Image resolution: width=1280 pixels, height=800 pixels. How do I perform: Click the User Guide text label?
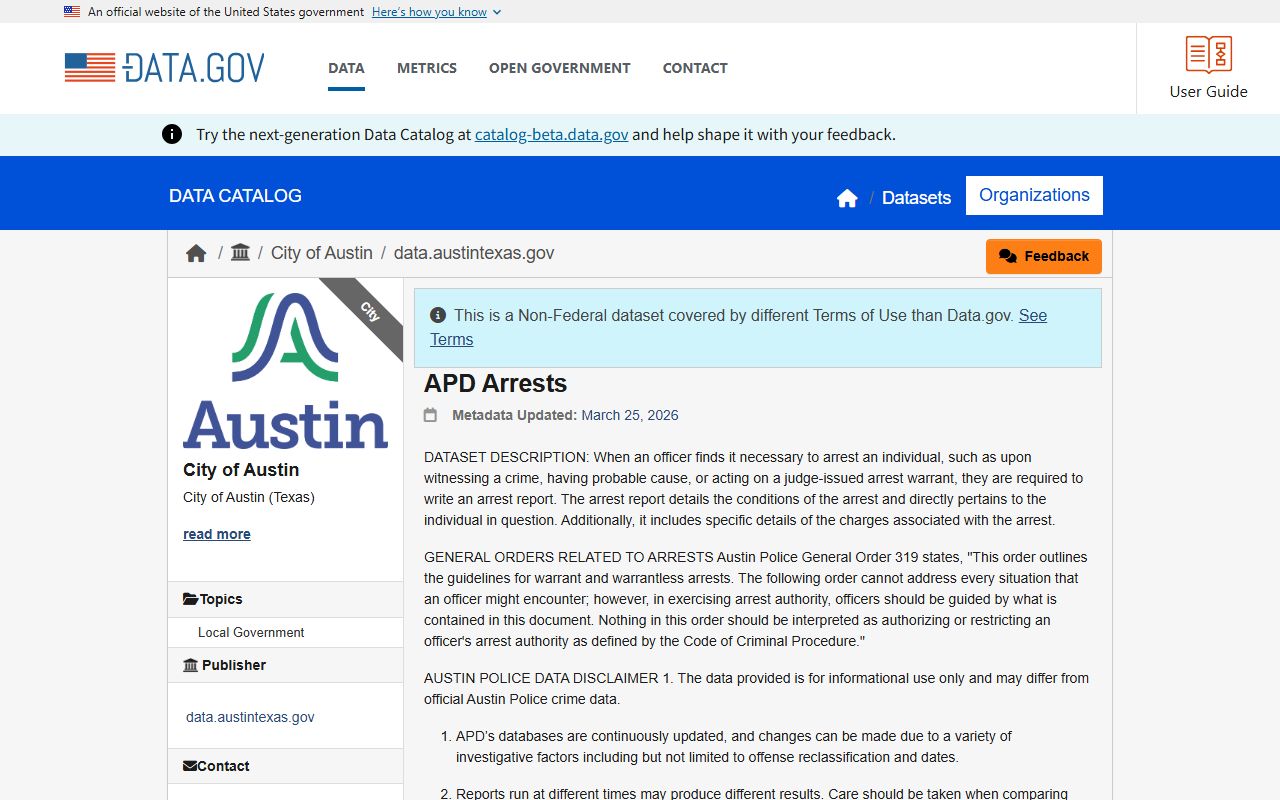point(1208,91)
